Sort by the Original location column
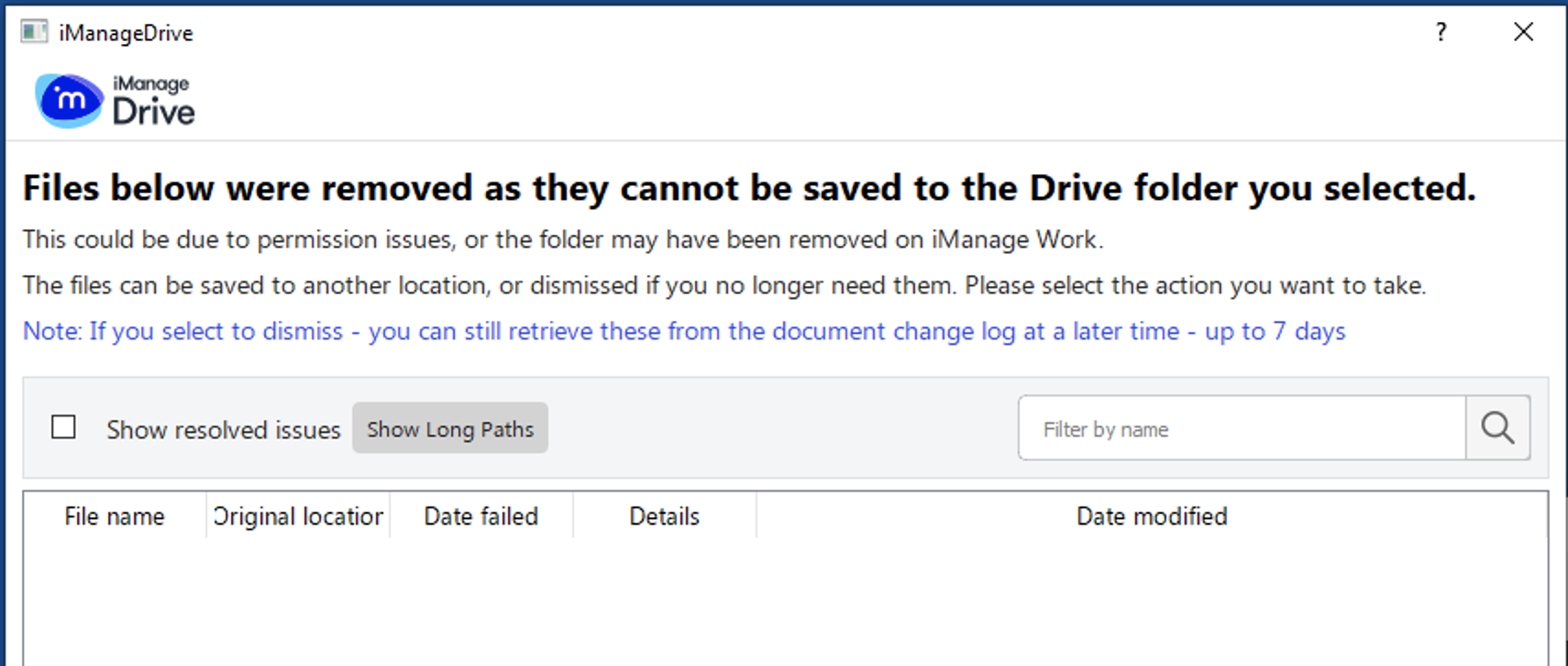1568x666 pixels. click(x=298, y=516)
